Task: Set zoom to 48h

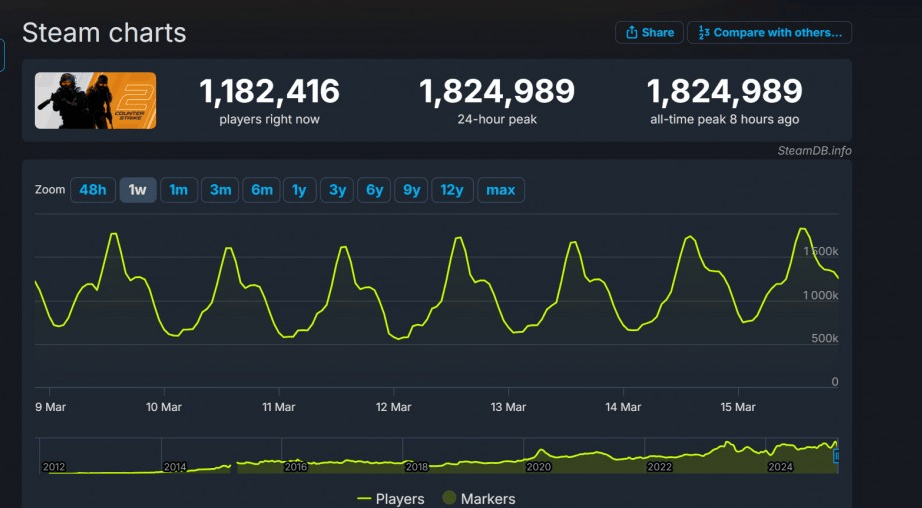Action: [x=93, y=190]
